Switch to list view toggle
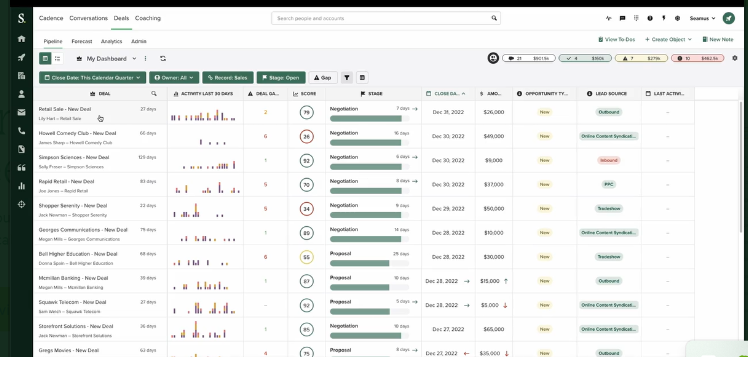The height and width of the screenshot is (367, 749). click(x=57, y=58)
